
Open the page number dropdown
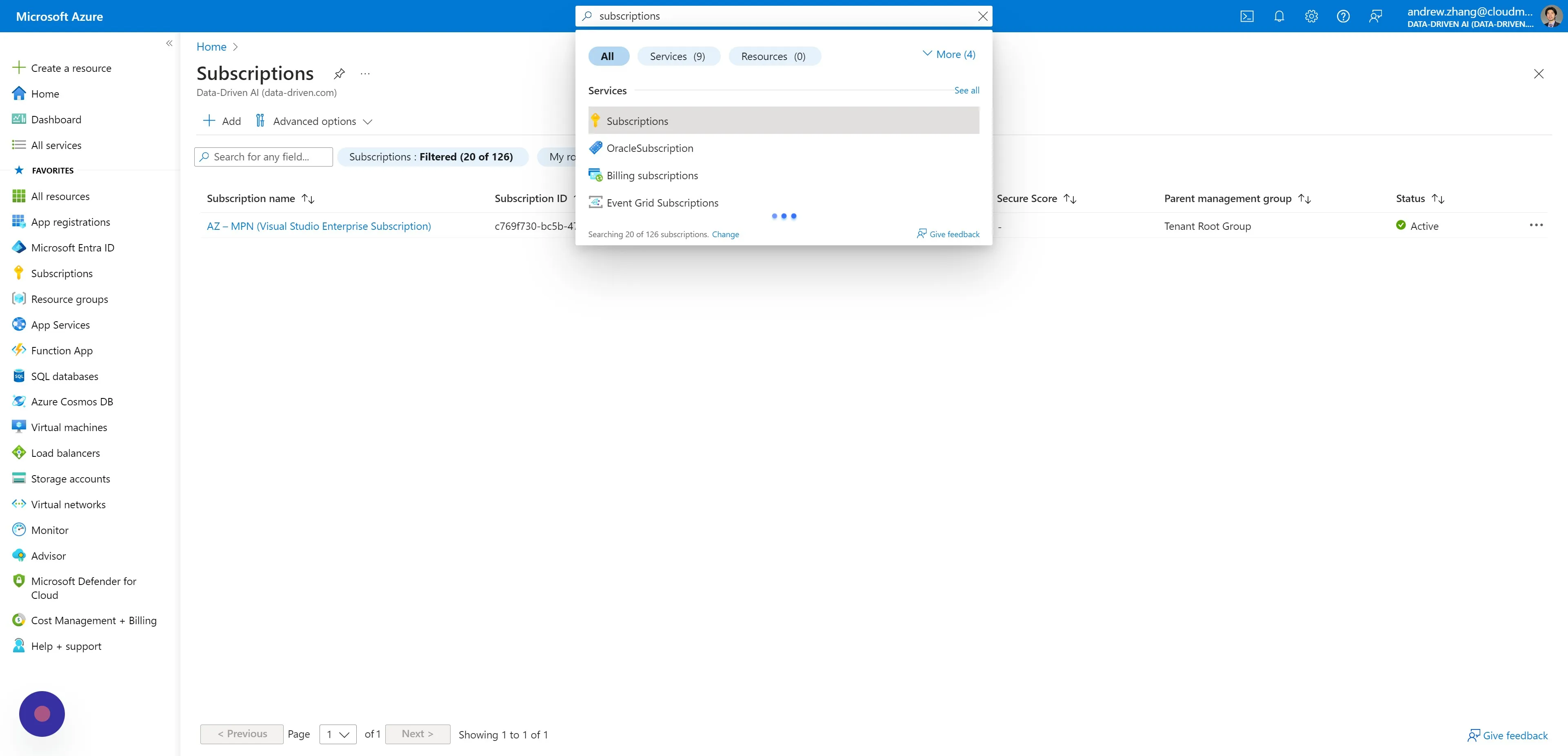pos(338,734)
